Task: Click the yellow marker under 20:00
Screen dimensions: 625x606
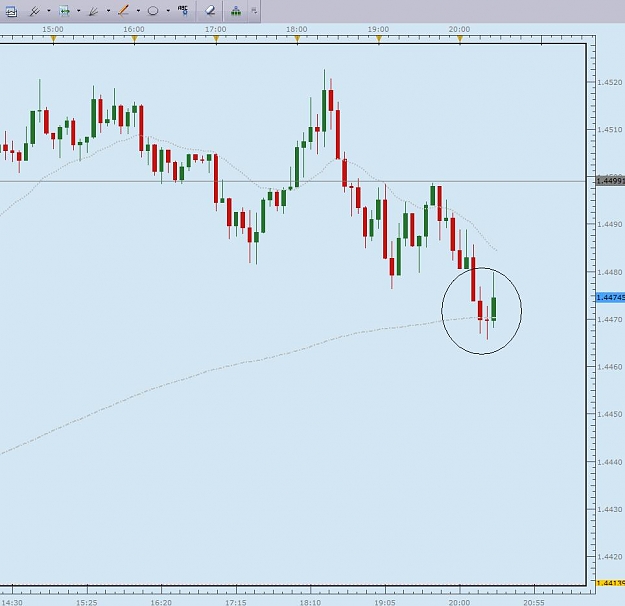Action: (x=460, y=39)
